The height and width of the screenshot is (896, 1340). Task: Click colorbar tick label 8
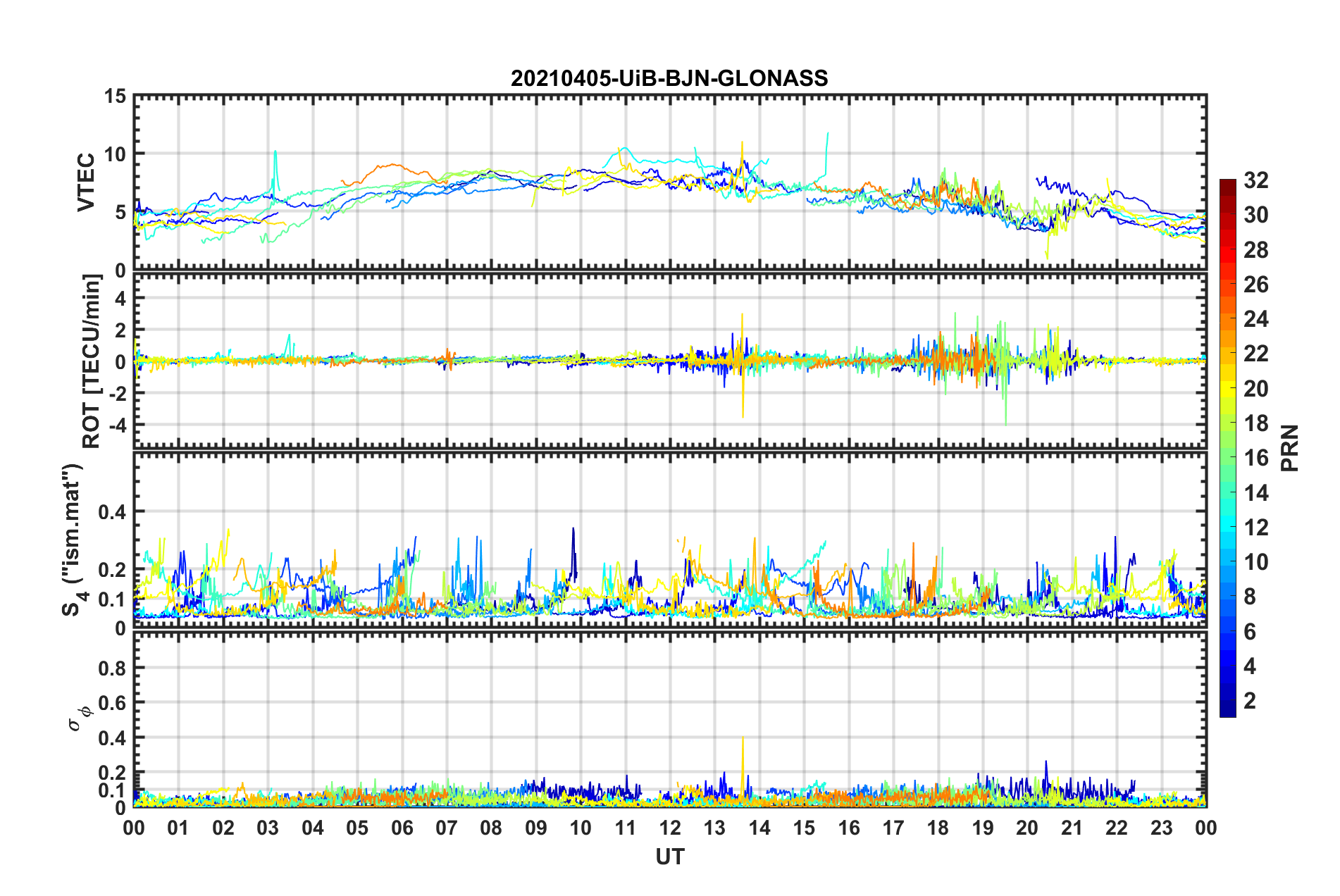tap(1250, 597)
